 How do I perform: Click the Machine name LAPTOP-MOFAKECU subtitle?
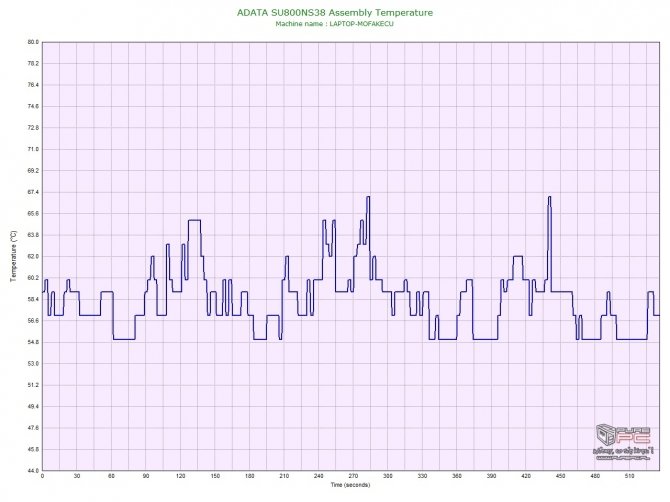click(x=335, y=24)
